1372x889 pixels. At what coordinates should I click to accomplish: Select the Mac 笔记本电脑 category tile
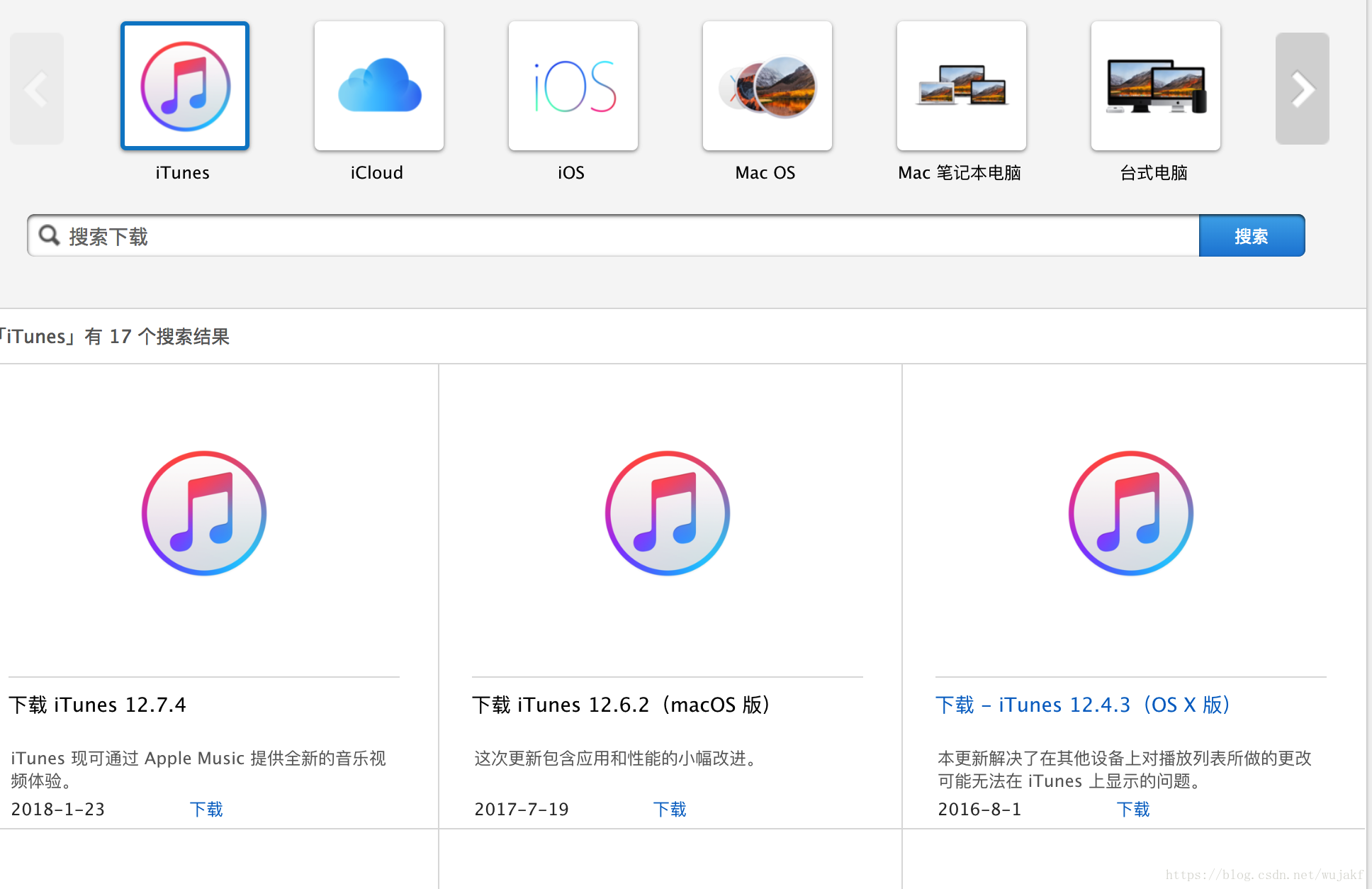tap(962, 86)
